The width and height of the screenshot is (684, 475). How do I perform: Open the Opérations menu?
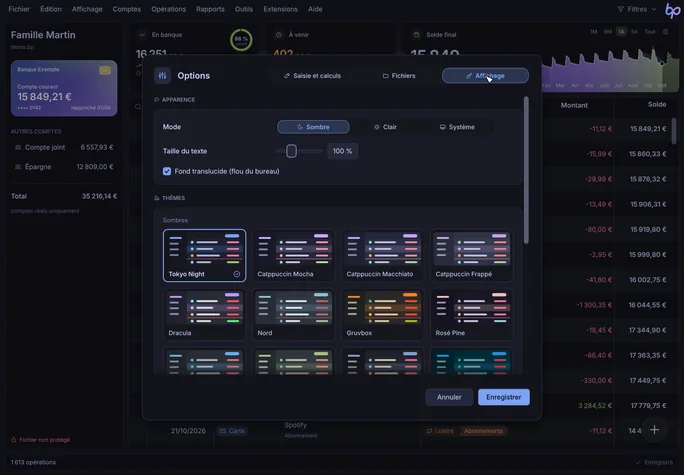168,9
